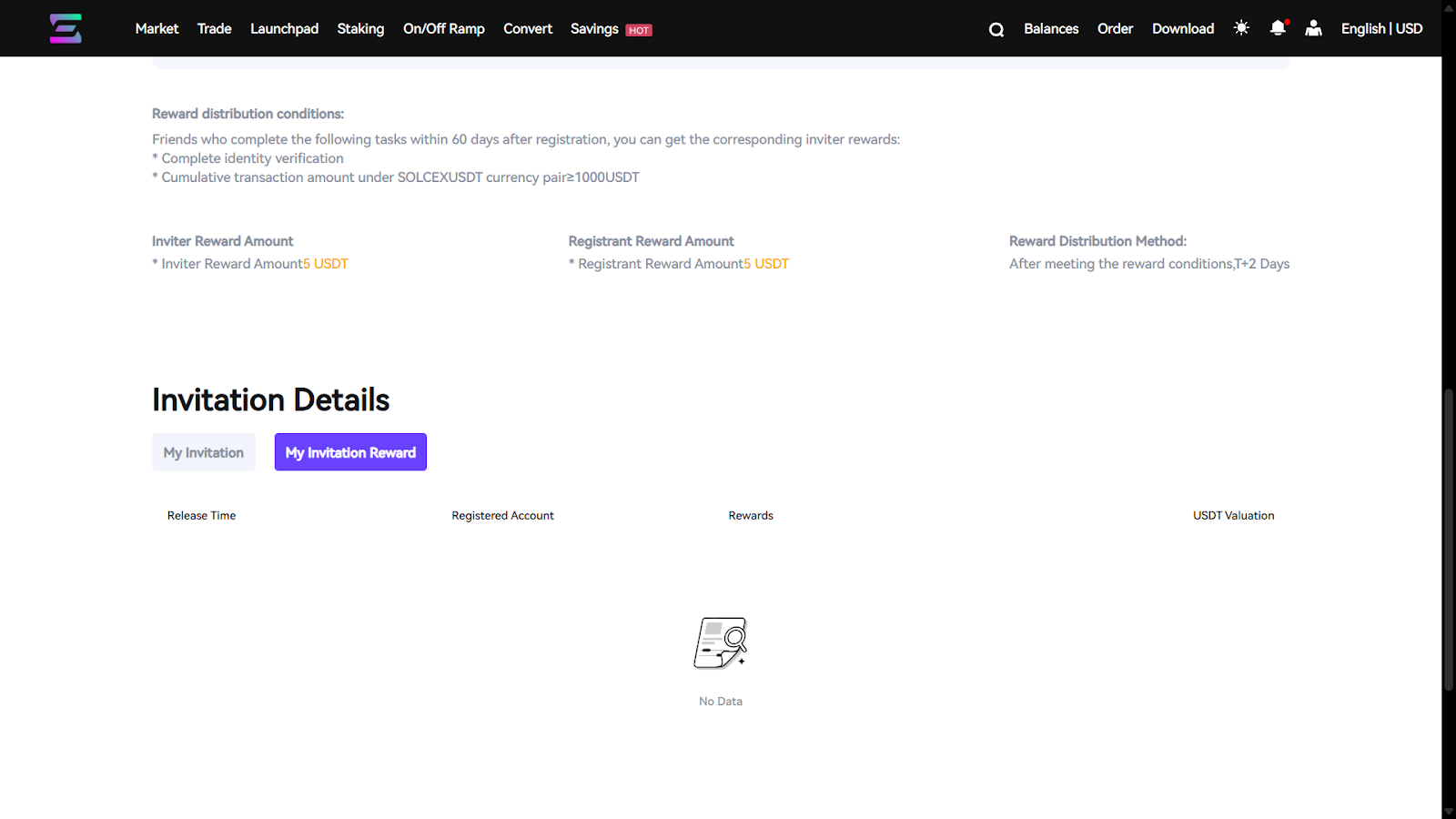Open the notifications bell
Screen dimensions: 1456x819
(x=1278, y=28)
